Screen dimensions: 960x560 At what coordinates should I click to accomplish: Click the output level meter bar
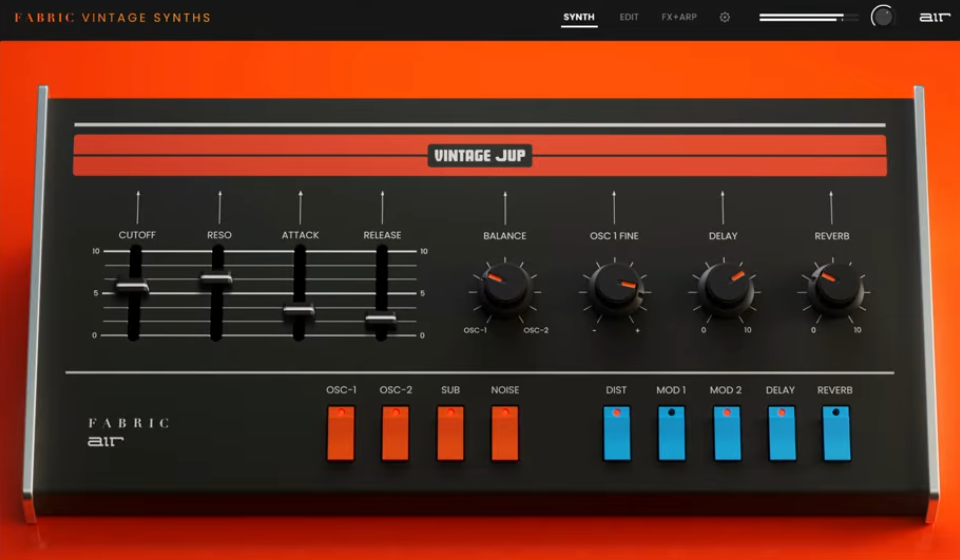809,18
